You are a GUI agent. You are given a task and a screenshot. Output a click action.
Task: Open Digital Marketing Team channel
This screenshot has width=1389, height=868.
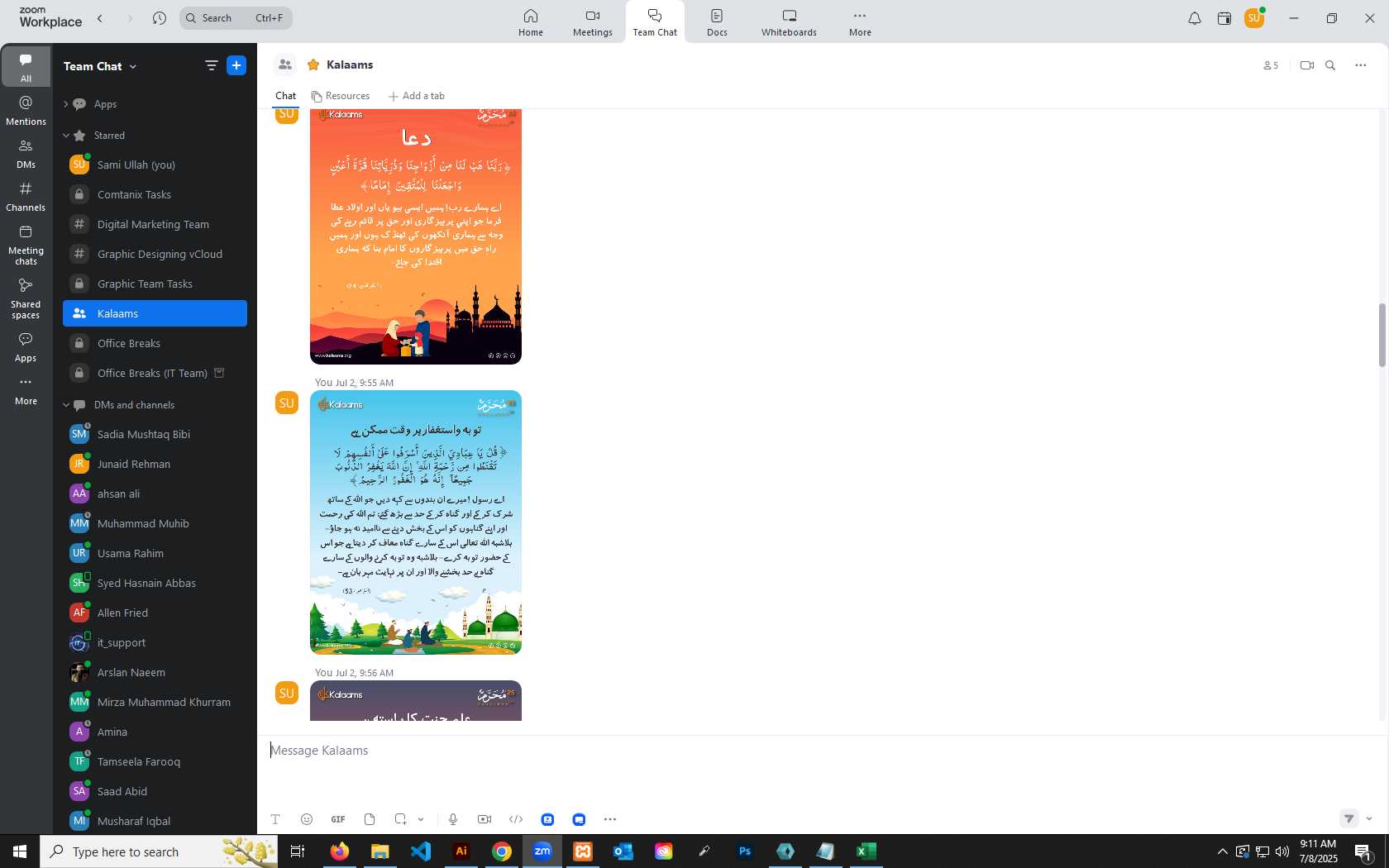pos(155,224)
